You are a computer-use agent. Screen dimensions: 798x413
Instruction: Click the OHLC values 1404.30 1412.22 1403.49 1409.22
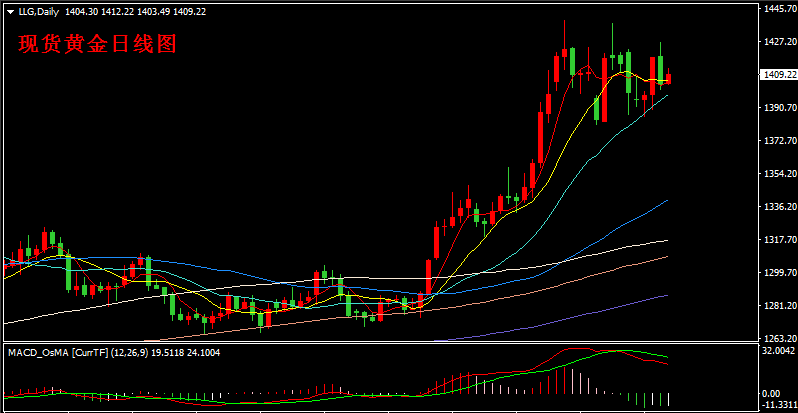135,12
